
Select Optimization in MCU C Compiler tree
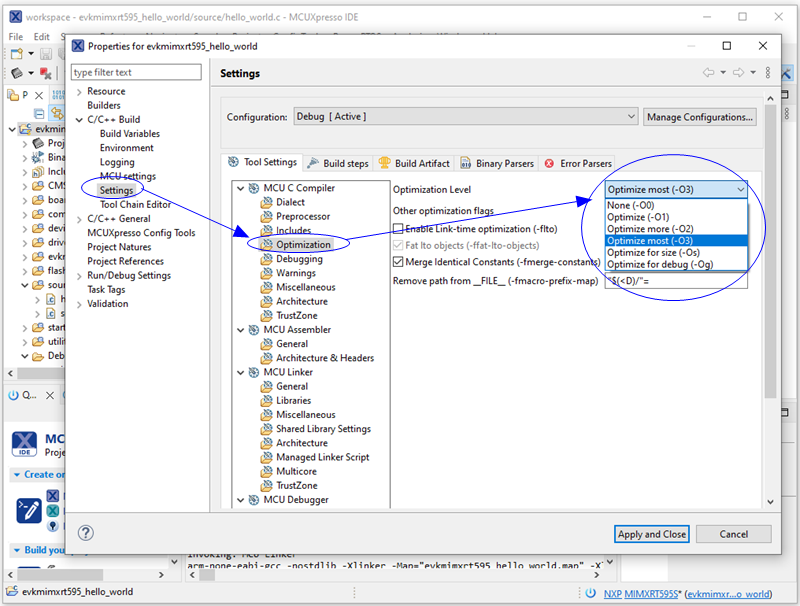coord(303,245)
